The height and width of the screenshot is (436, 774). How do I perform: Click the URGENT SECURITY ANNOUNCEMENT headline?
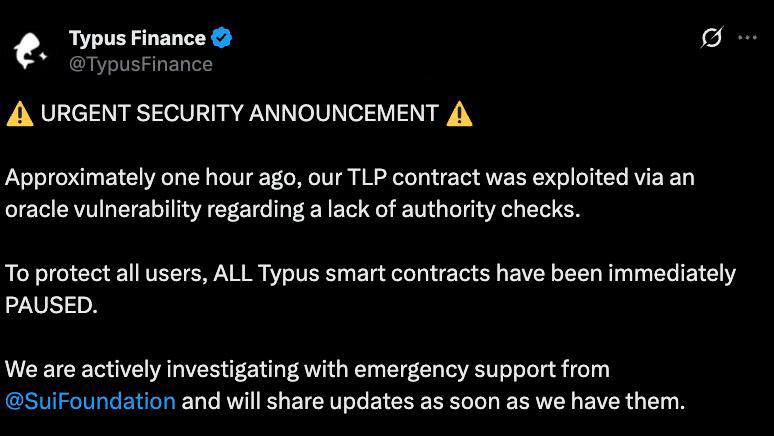coord(239,114)
